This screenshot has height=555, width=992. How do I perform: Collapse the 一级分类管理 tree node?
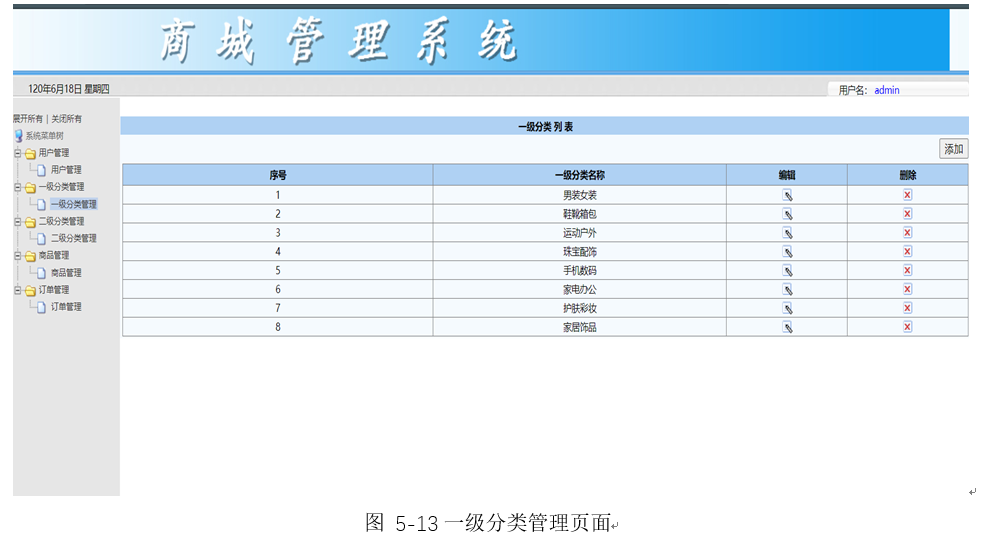18,187
